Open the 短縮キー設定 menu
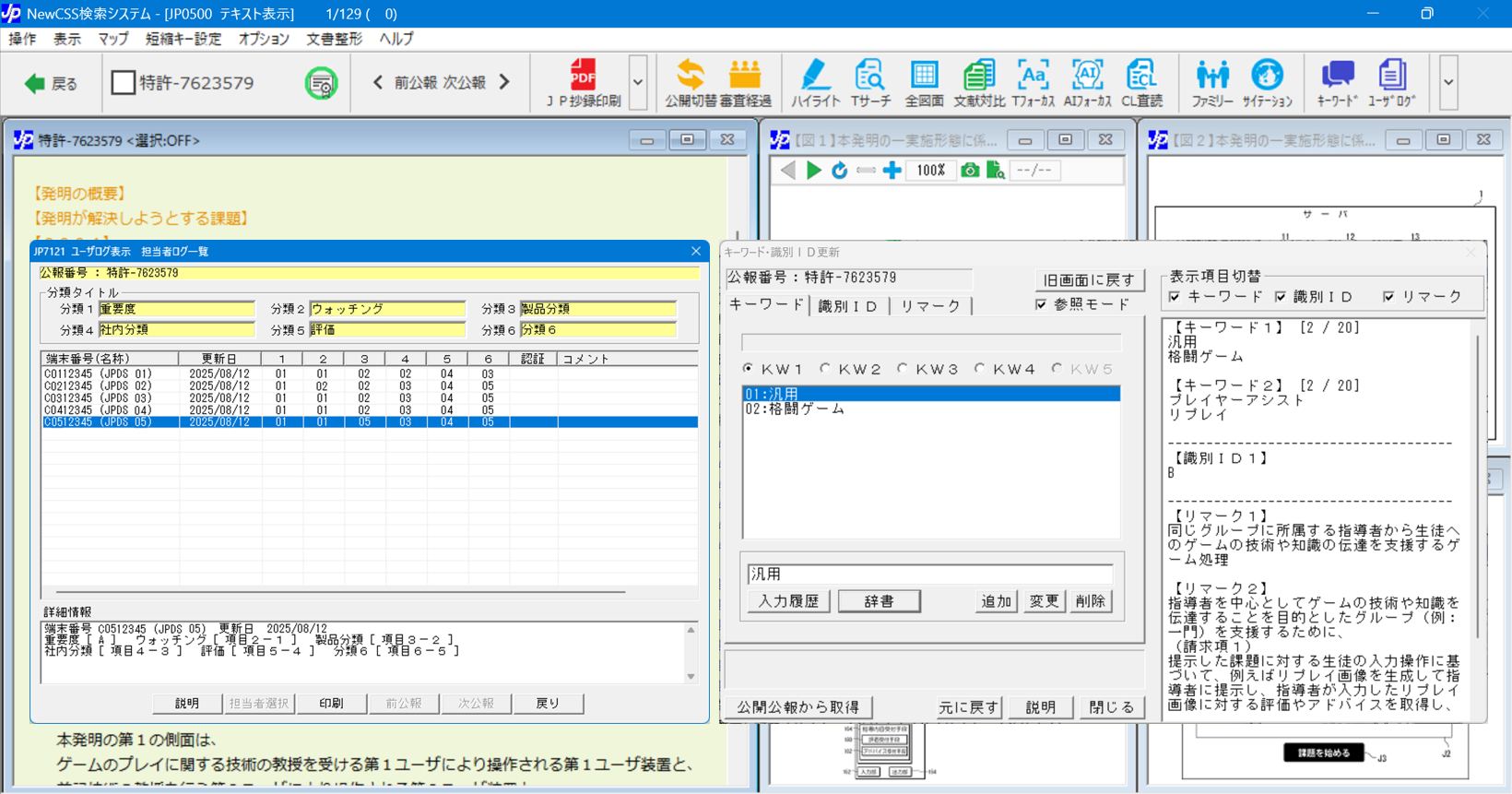Image resolution: width=1512 pixels, height=794 pixels. pos(183,39)
